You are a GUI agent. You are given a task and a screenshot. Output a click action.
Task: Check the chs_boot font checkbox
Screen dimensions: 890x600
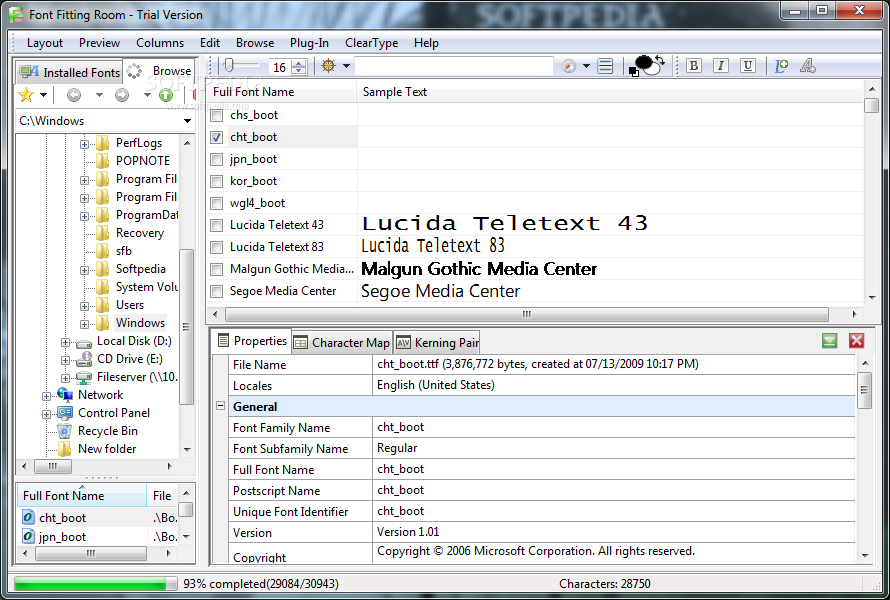216,116
